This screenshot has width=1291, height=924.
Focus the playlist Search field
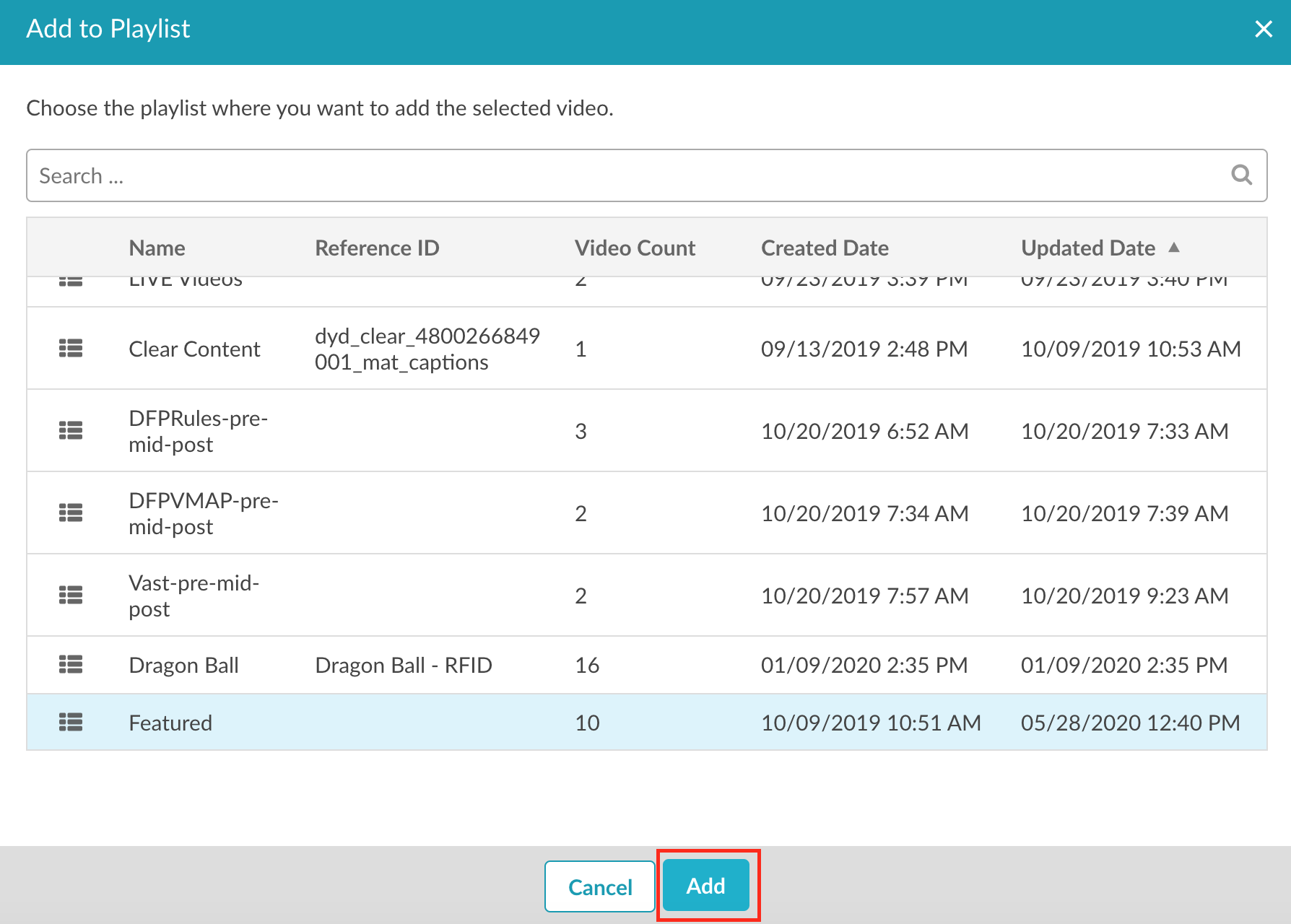point(621,175)
